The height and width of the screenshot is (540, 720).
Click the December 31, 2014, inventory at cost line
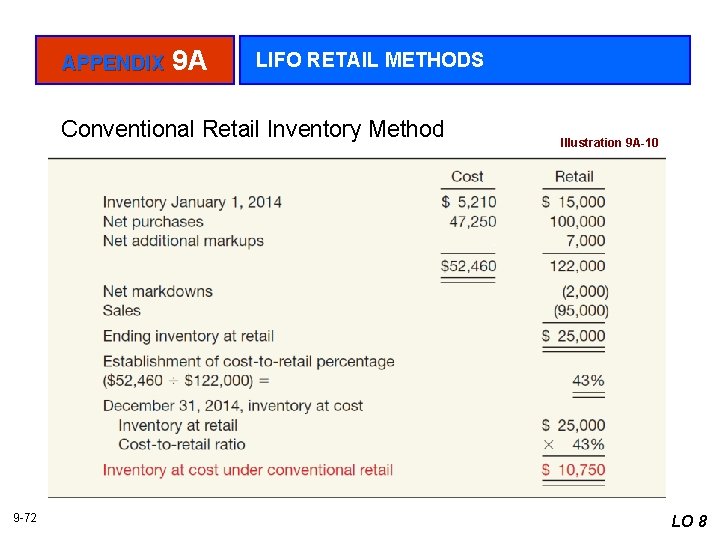[x=233, y=406]
